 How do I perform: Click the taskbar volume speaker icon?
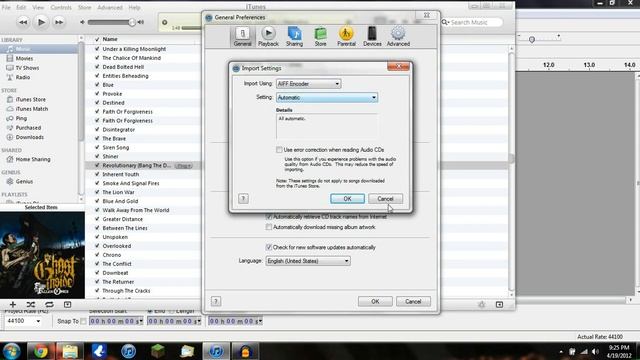pyautogui.click(x=596, y=351)
